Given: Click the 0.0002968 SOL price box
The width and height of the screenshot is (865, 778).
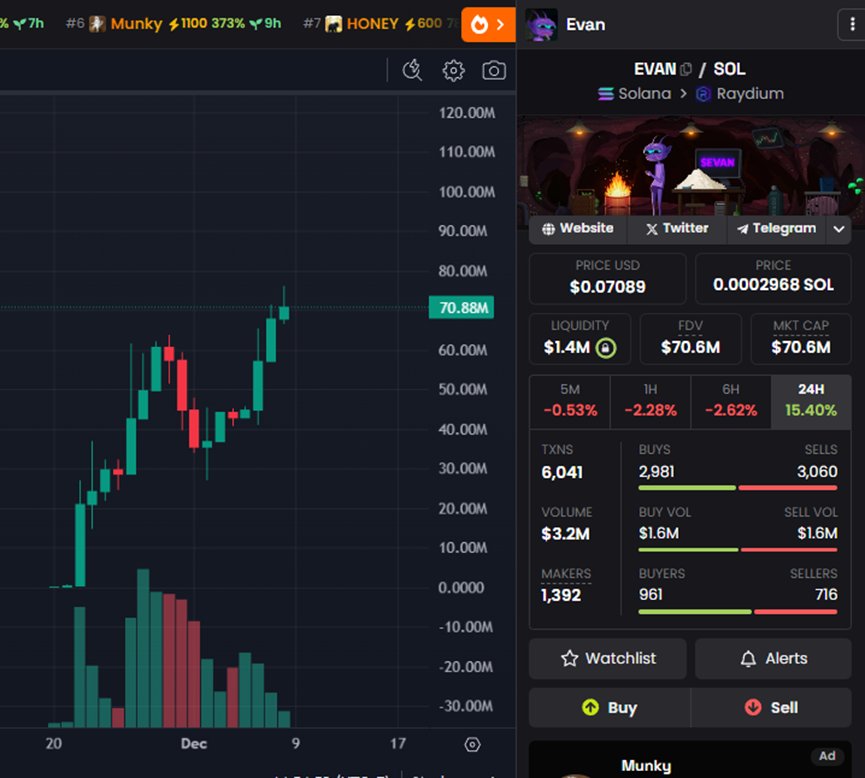Looking at the screenshot, I should 773,279.
